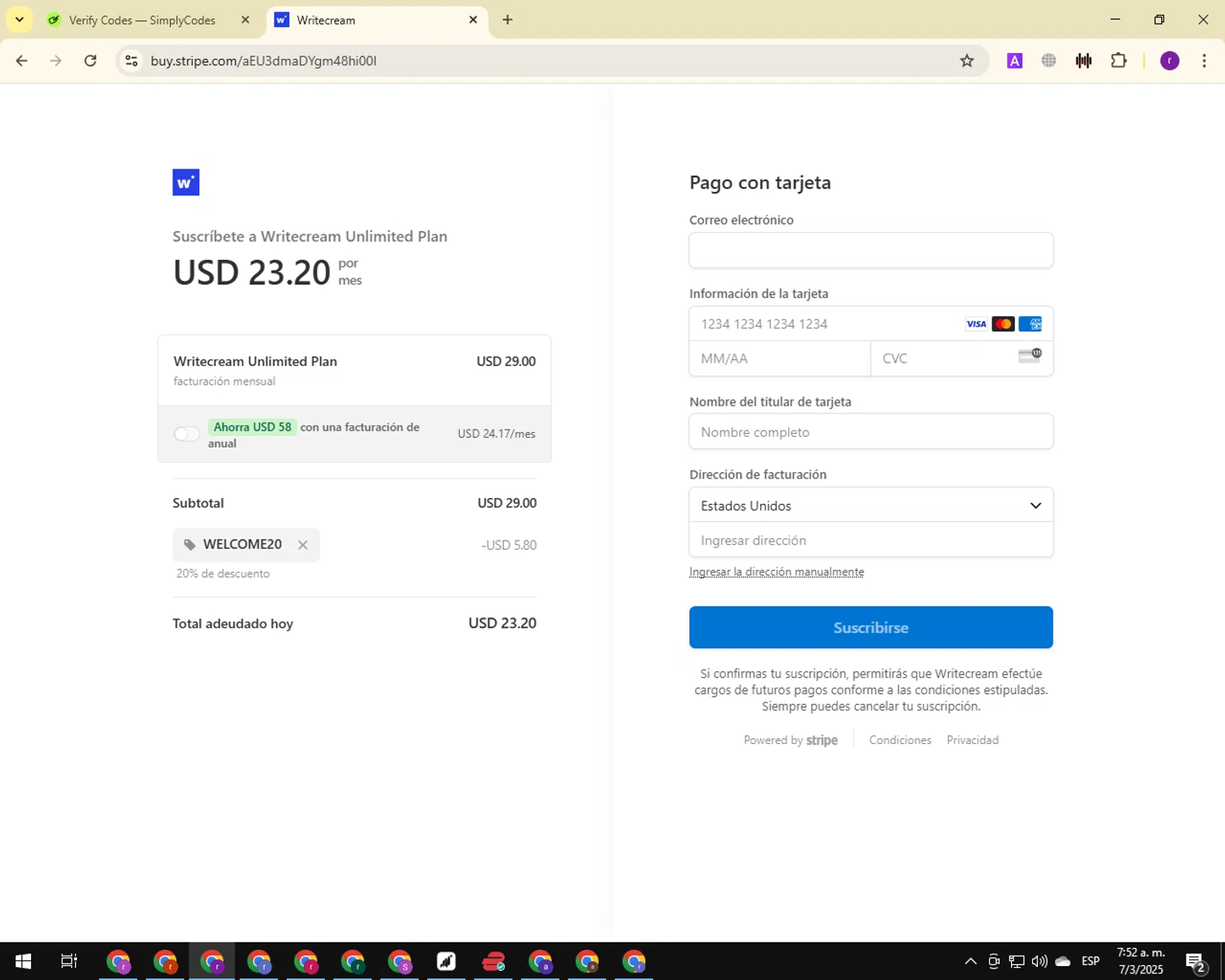Open the volume control in system tray
Viewport: 1225px width, 980px height.
point(1040,961)
